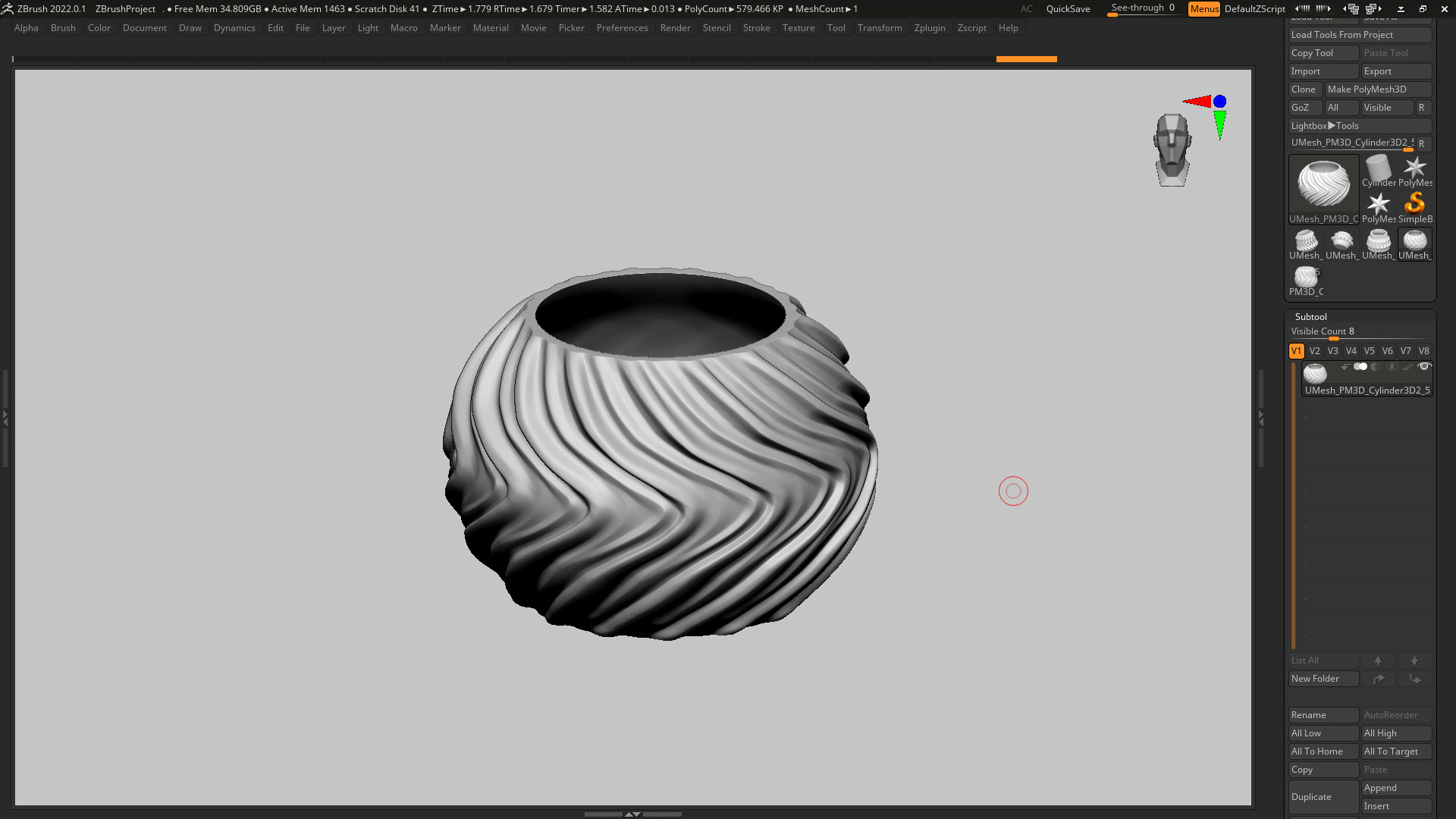Open the Transform menu
1456x819 pixels.
[880, 28]
